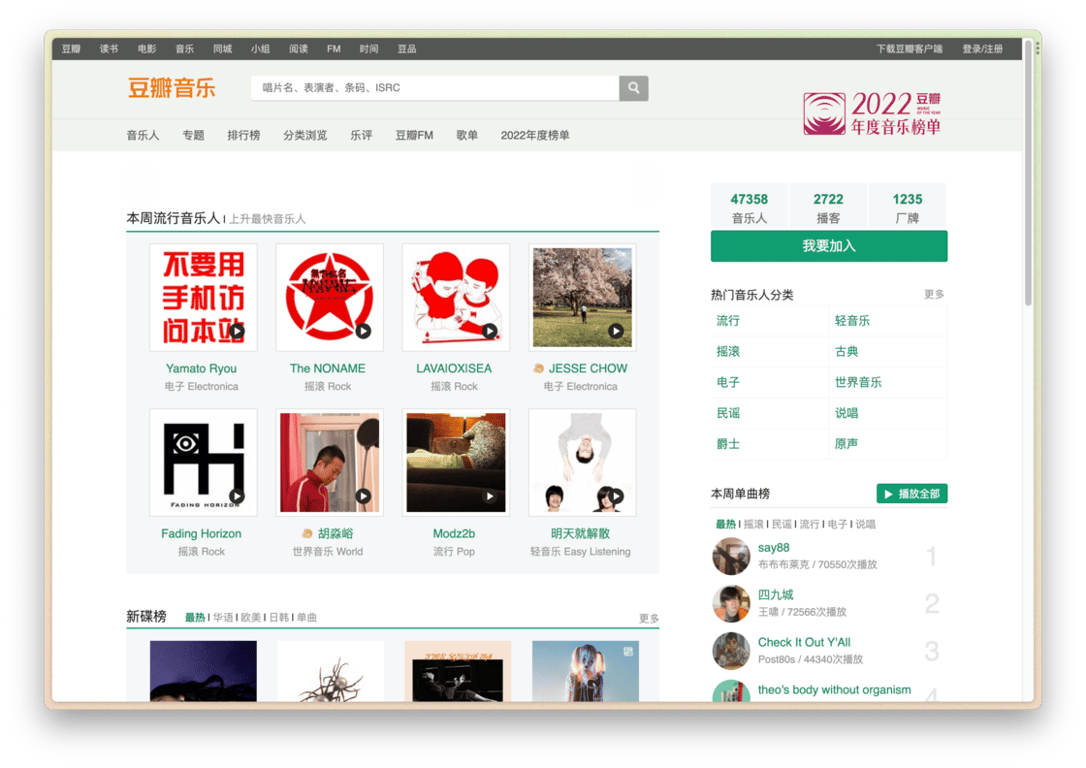Click 更多 beside 新碟榜
Viewport: 1086px width, 768px height.
click(649, 618)
